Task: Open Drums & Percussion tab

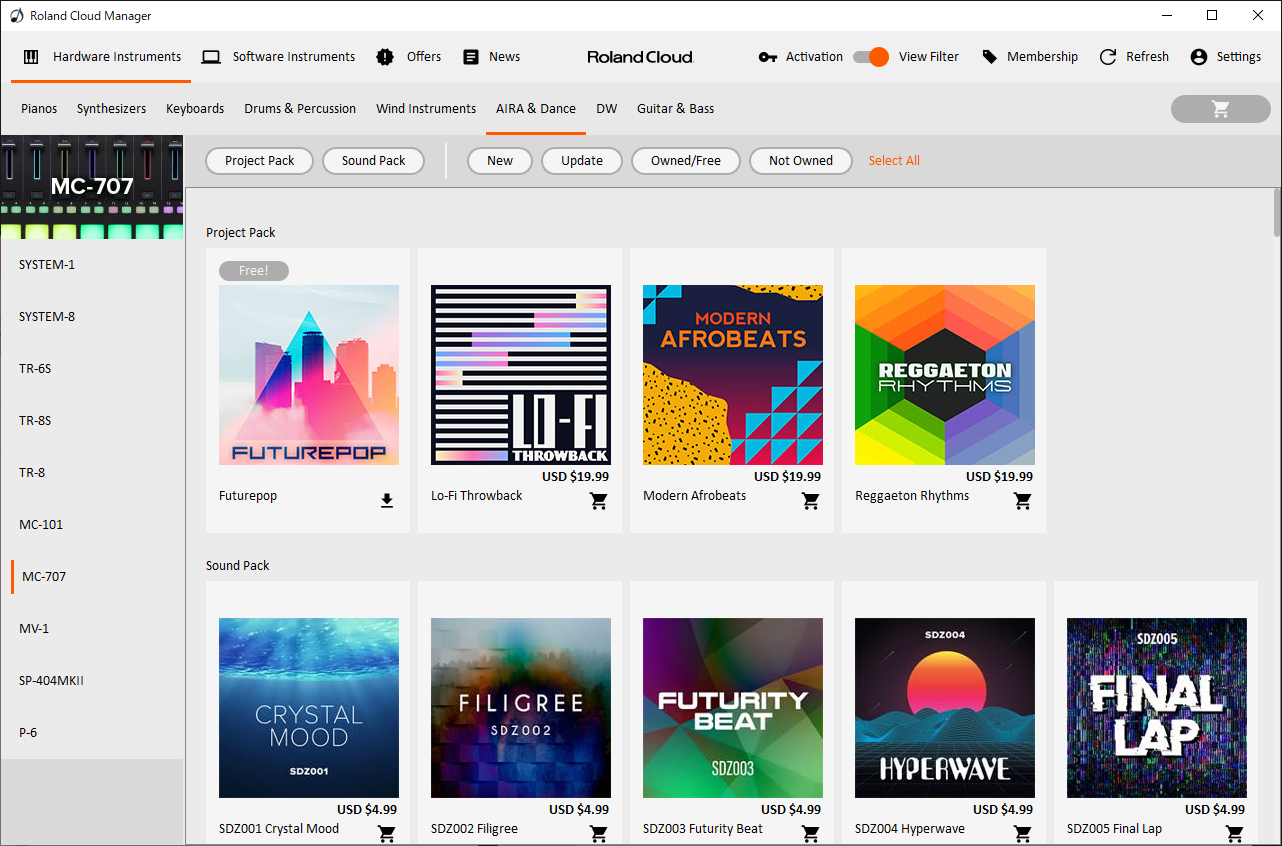Action: tap(300, 109)
